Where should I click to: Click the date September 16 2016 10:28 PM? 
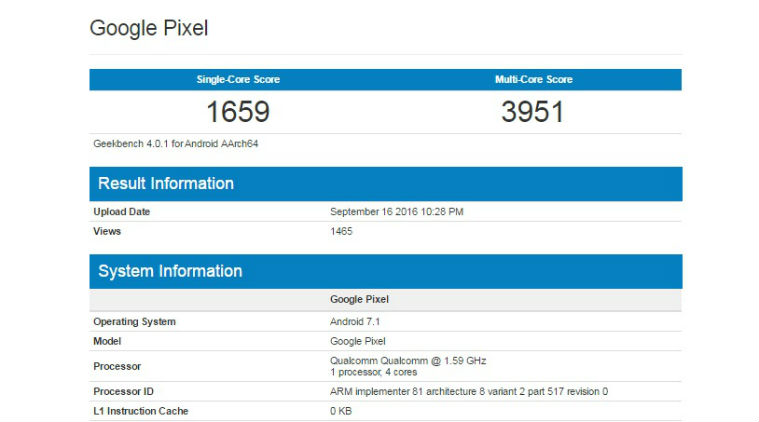pyautogui.click(x=397, y=211)
